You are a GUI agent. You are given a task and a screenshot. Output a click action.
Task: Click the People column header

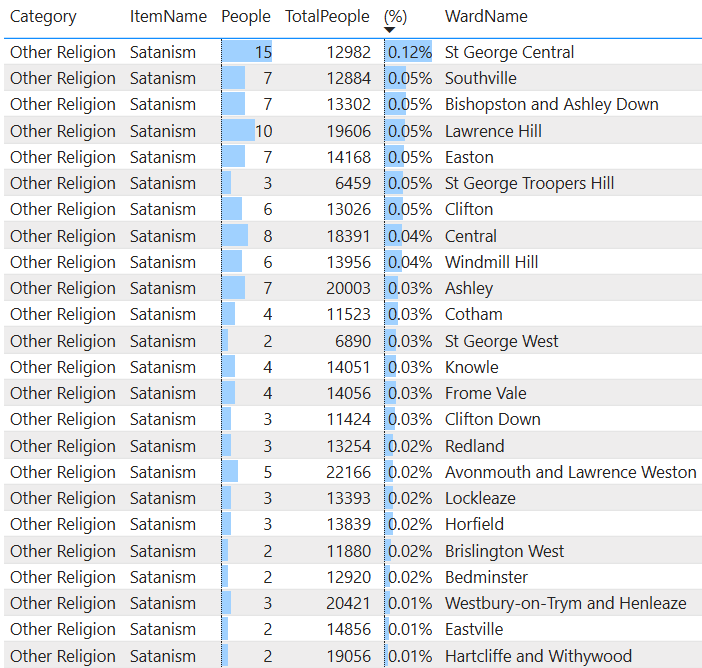pyautogui.click(x=246, y=16)
